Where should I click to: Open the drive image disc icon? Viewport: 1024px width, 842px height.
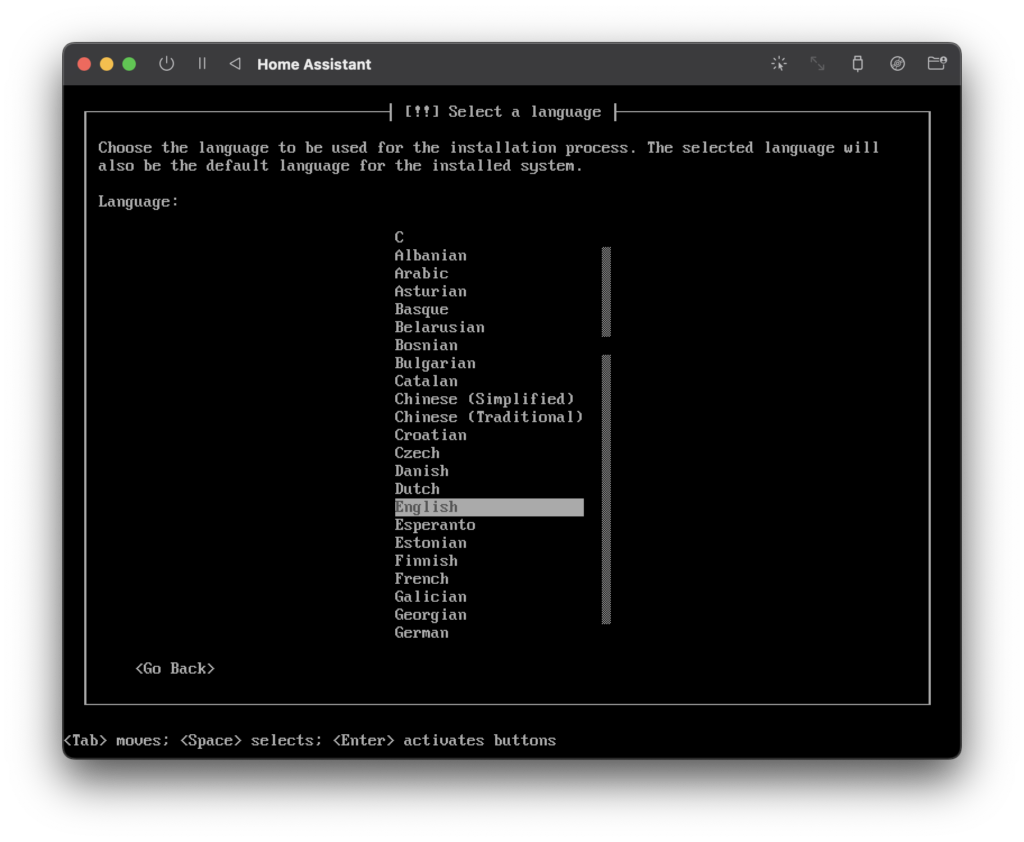(x=897, y=63)
